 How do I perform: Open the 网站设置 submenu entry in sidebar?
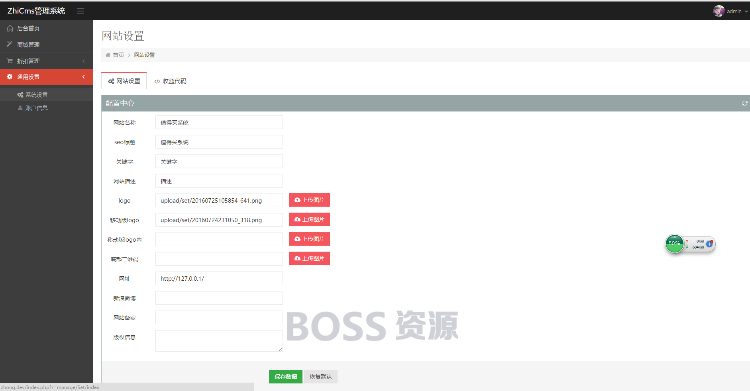tap(46, 94)
